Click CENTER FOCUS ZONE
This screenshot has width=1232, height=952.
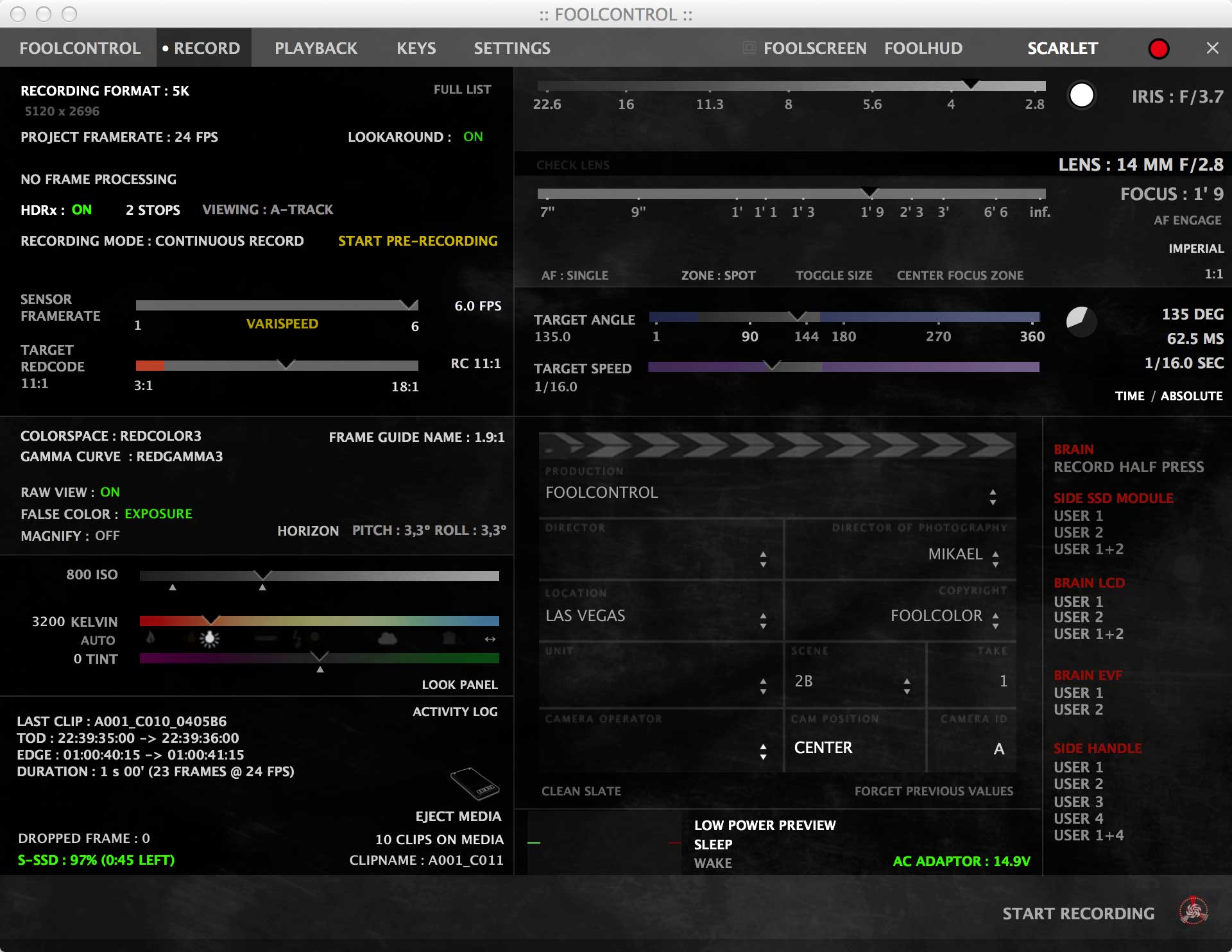[x=960, y=275]
